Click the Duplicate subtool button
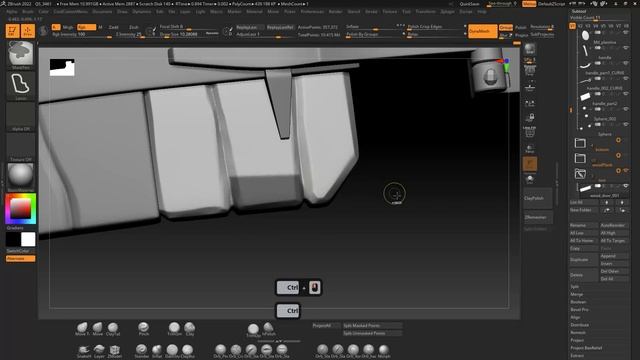This screenshot has width=640, height=360. coord(583,260)
